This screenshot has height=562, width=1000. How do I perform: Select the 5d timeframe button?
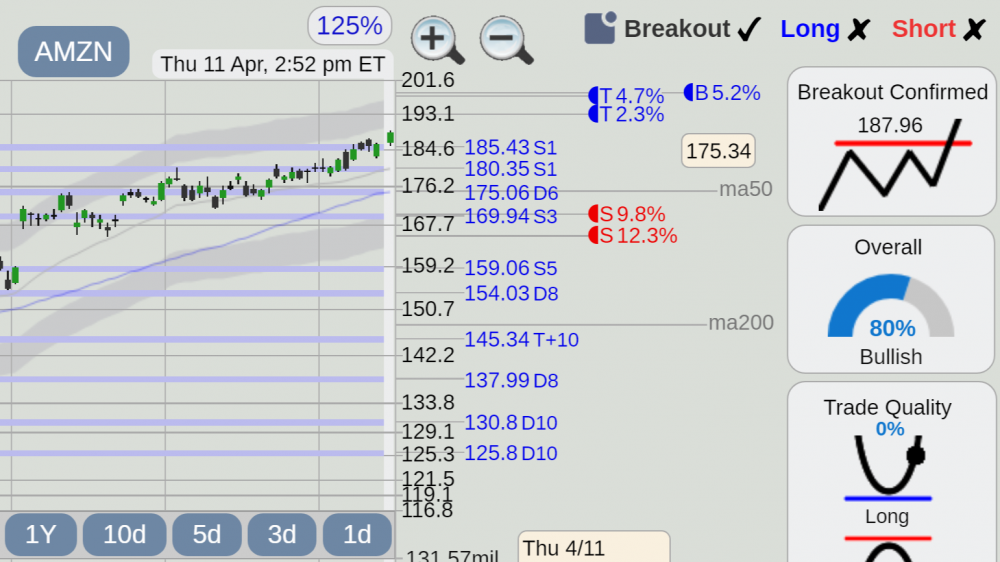pos(207,534)
